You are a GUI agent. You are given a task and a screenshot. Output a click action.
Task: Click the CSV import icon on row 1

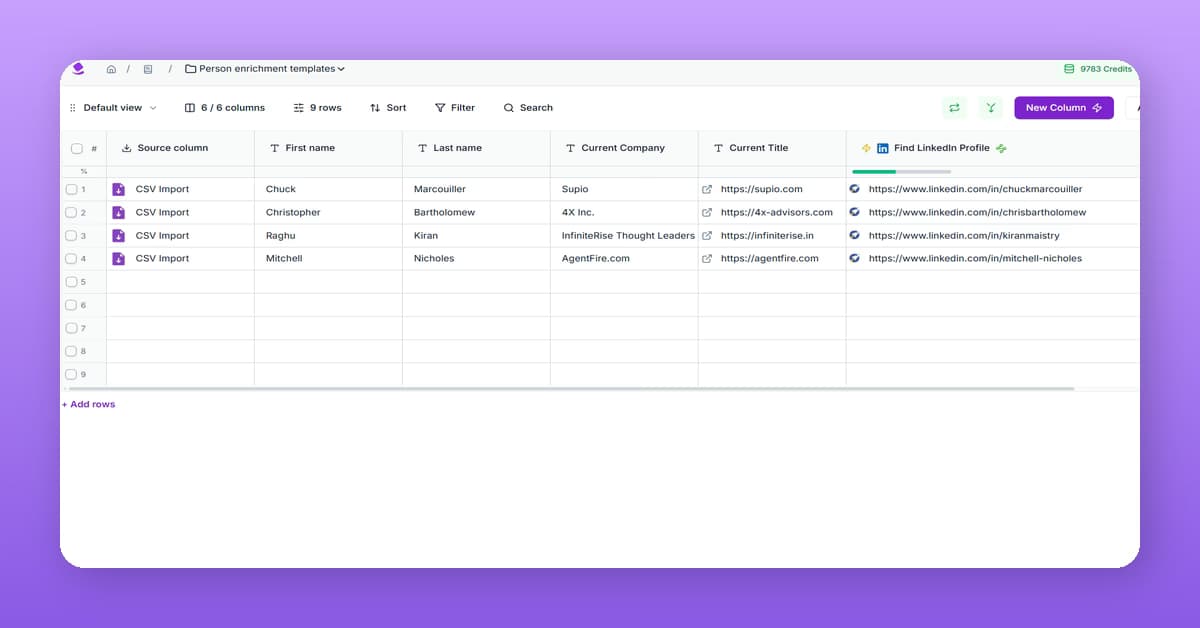click(x=121, y=188)
